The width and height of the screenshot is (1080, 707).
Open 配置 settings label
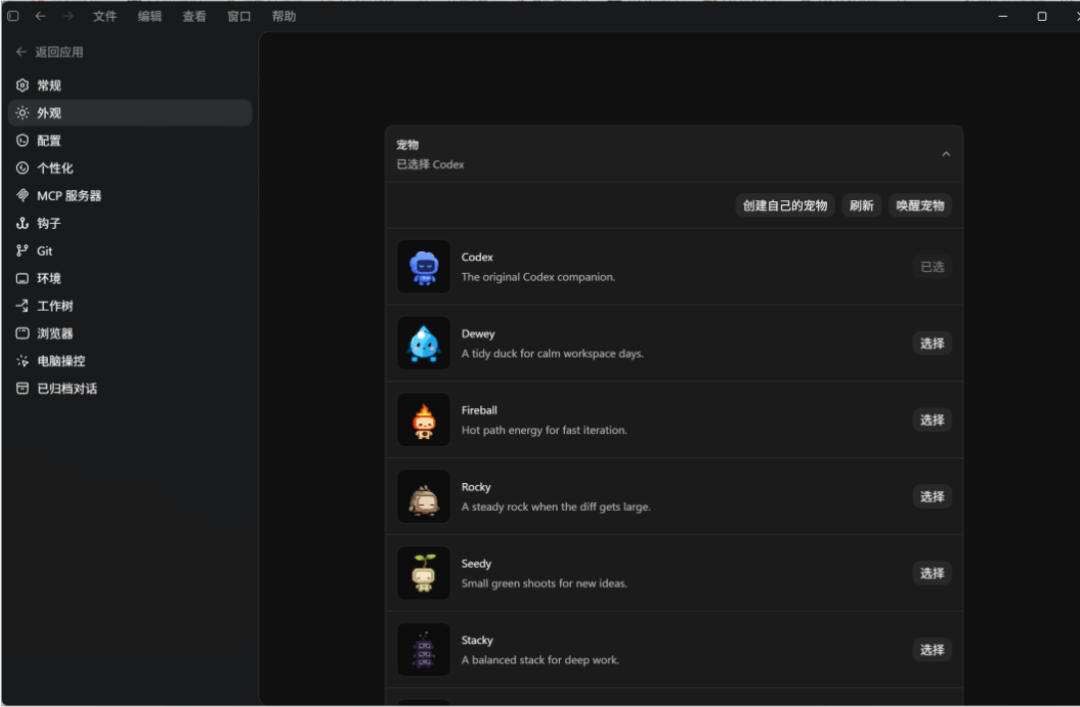coord(49,141)
